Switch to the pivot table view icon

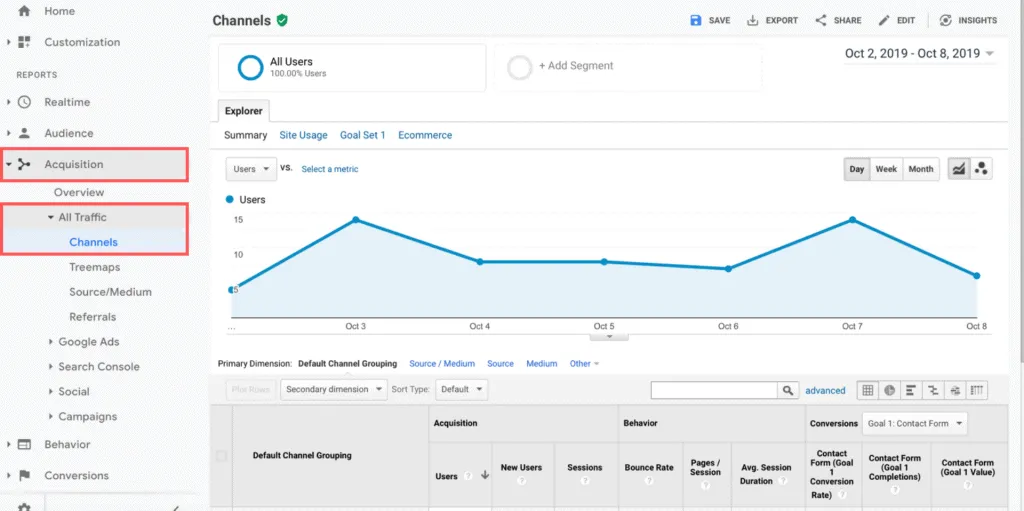click(x=978, y=390)
